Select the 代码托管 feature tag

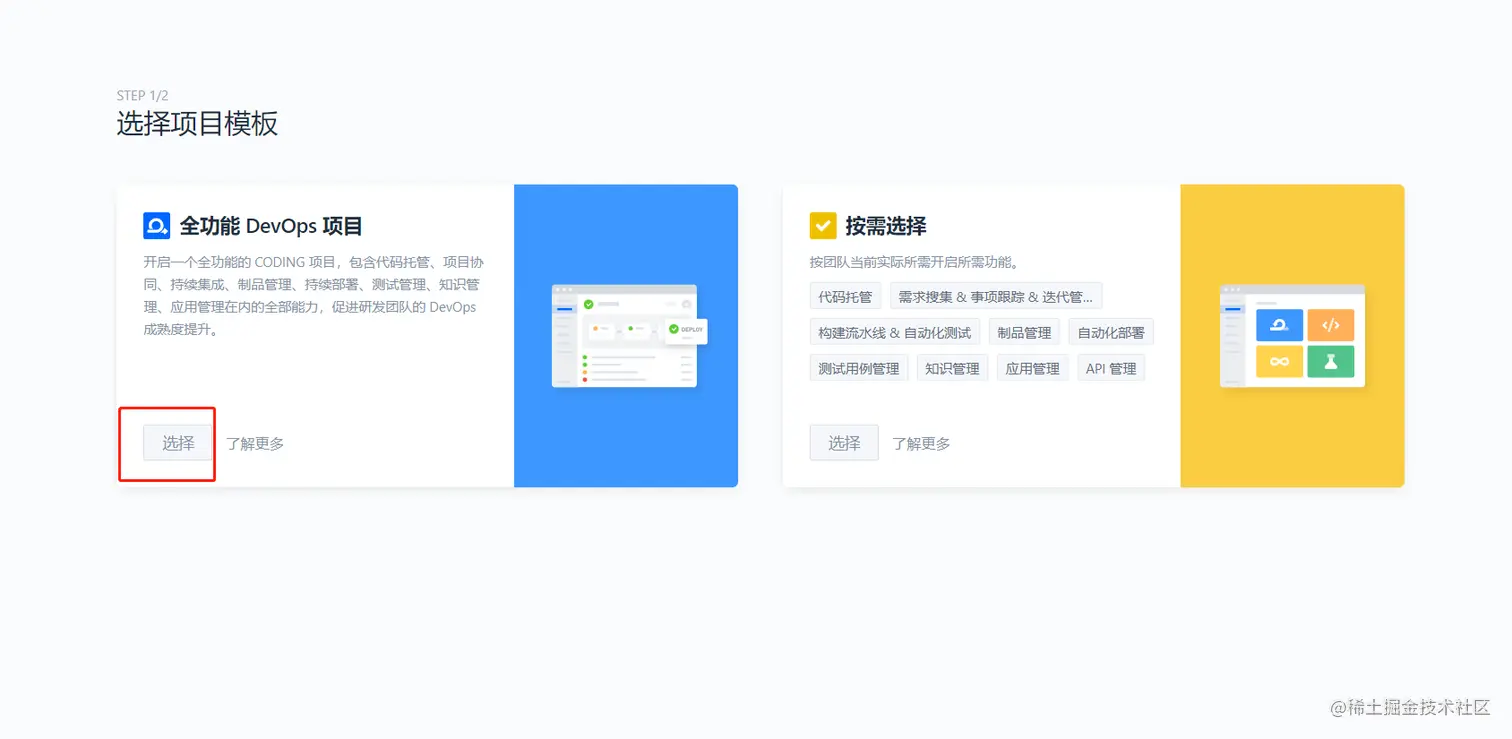[x=845, y=297]
